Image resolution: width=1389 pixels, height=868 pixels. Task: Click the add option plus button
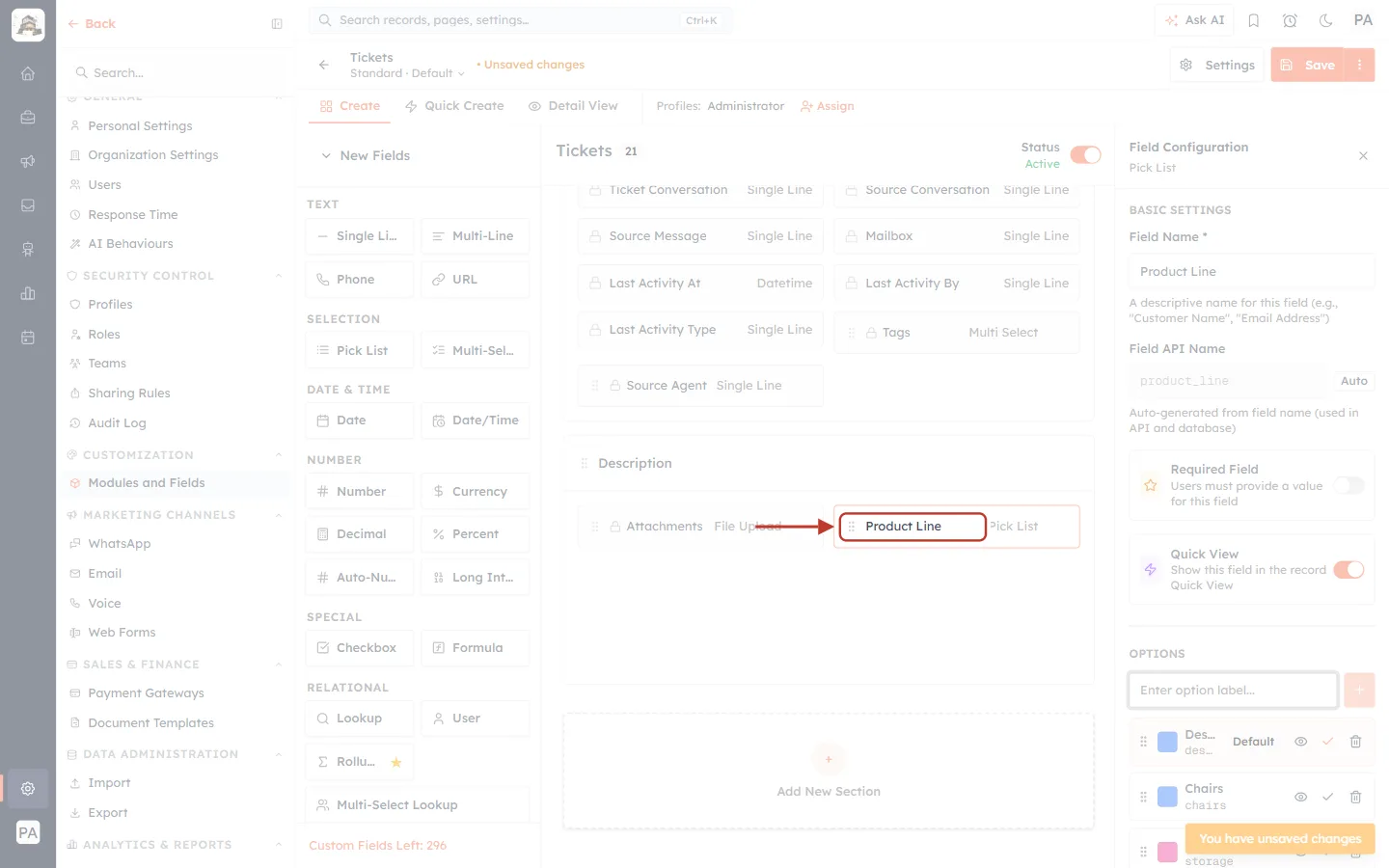pyautogui.click(x=1359, y=690)
